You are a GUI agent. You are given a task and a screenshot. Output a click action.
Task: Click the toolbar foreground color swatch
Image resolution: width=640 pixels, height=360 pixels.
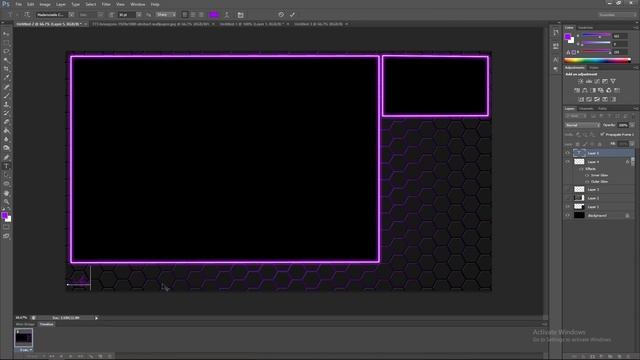coord(4,215)
